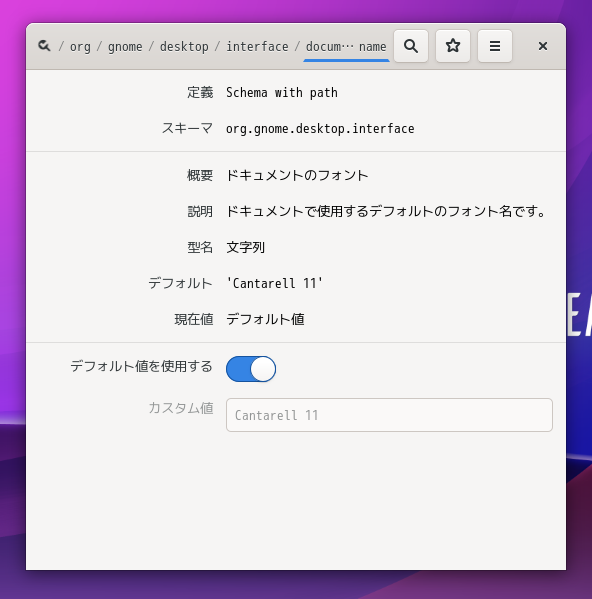Screen dimensions: 592x599
Task: Click the カスタム値 text field
Action: pyautogui.click(x=389, y=415)
